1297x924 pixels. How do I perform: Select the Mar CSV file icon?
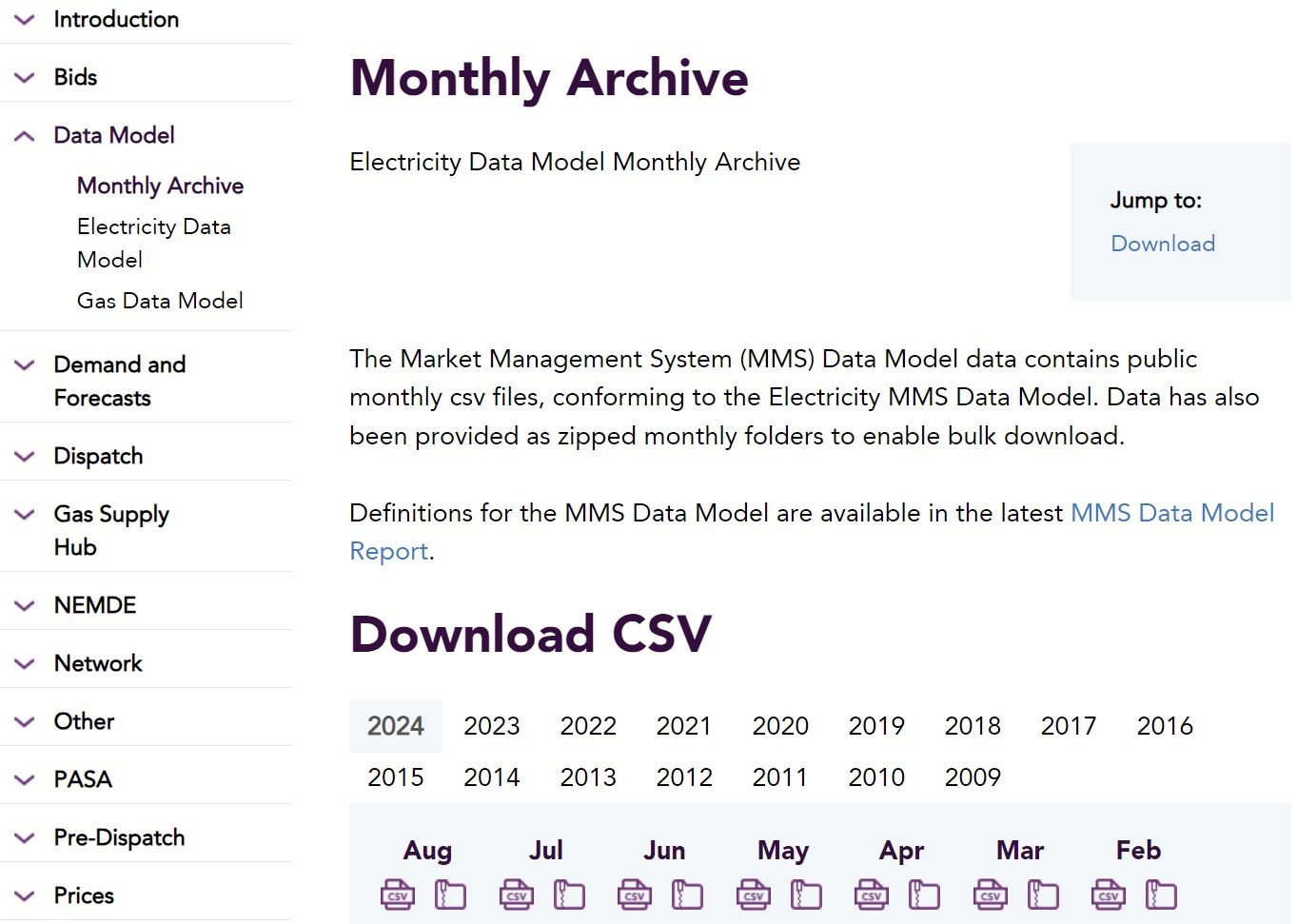[991, 895]
